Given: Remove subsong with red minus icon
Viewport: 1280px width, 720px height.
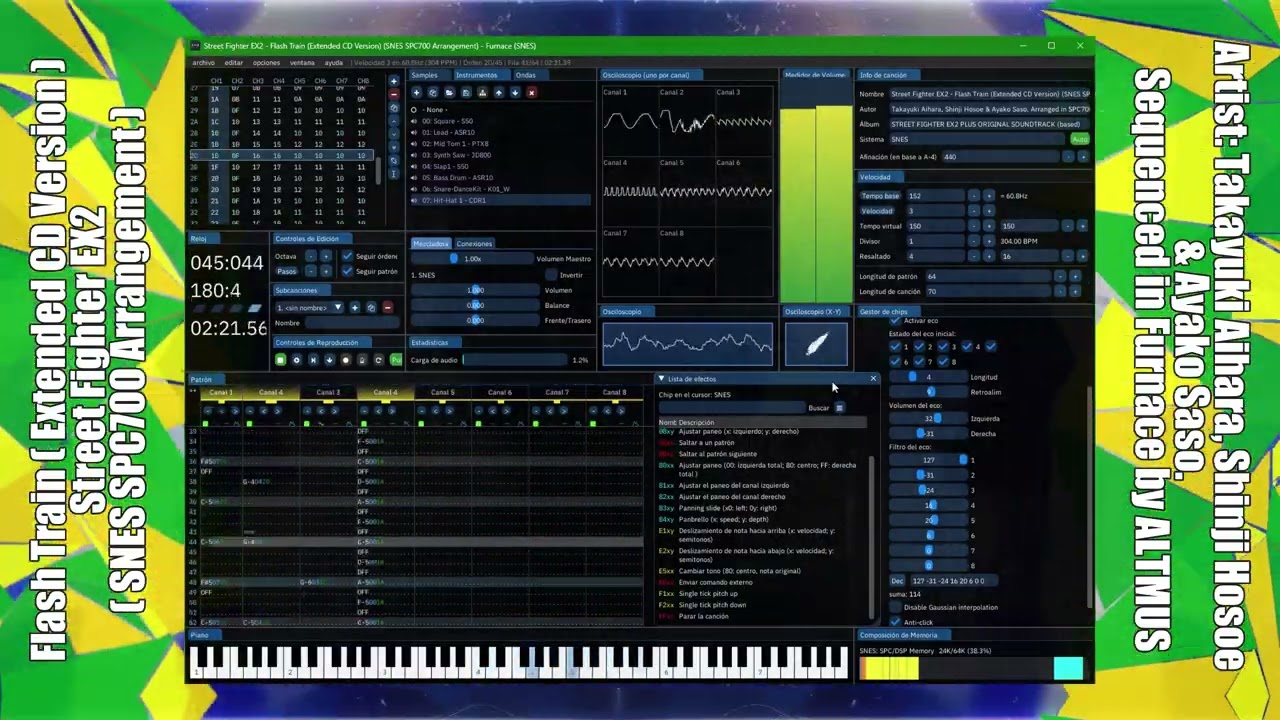Looking at the screenshot, I should click(x=388, y=307).
